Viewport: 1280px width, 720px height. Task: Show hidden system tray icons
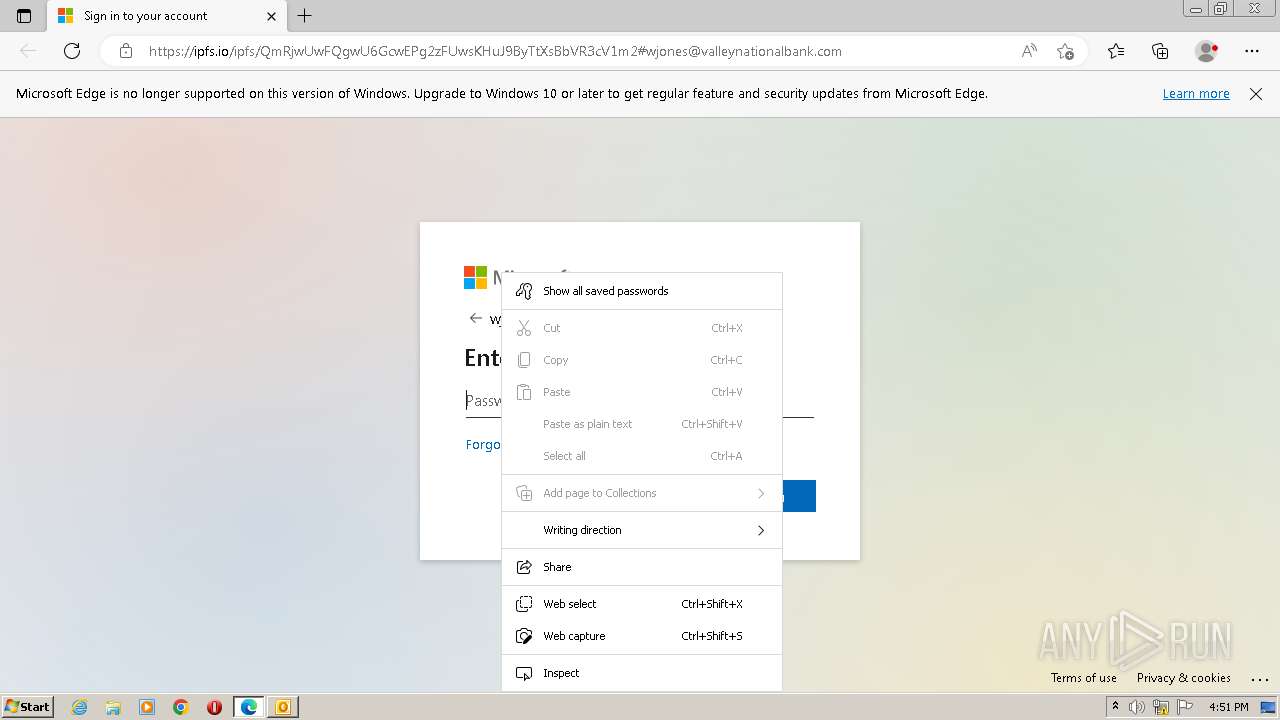point(1116,707)
